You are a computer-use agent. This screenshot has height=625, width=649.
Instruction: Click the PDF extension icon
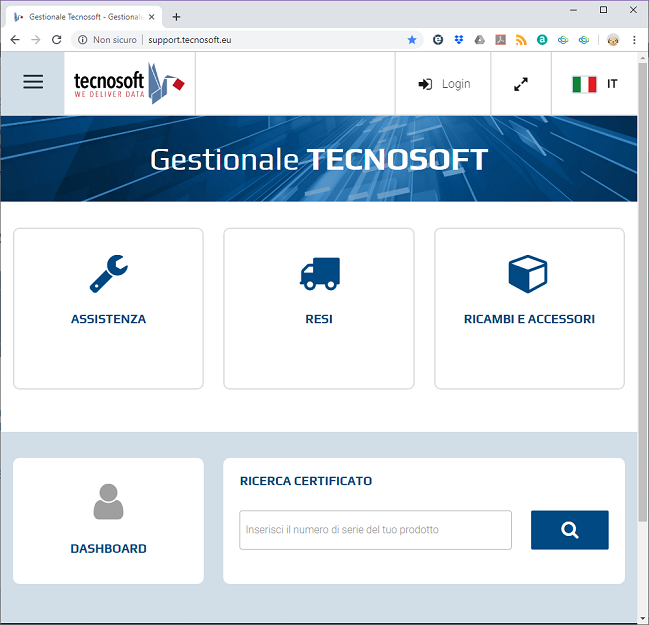tap(500, 40)
